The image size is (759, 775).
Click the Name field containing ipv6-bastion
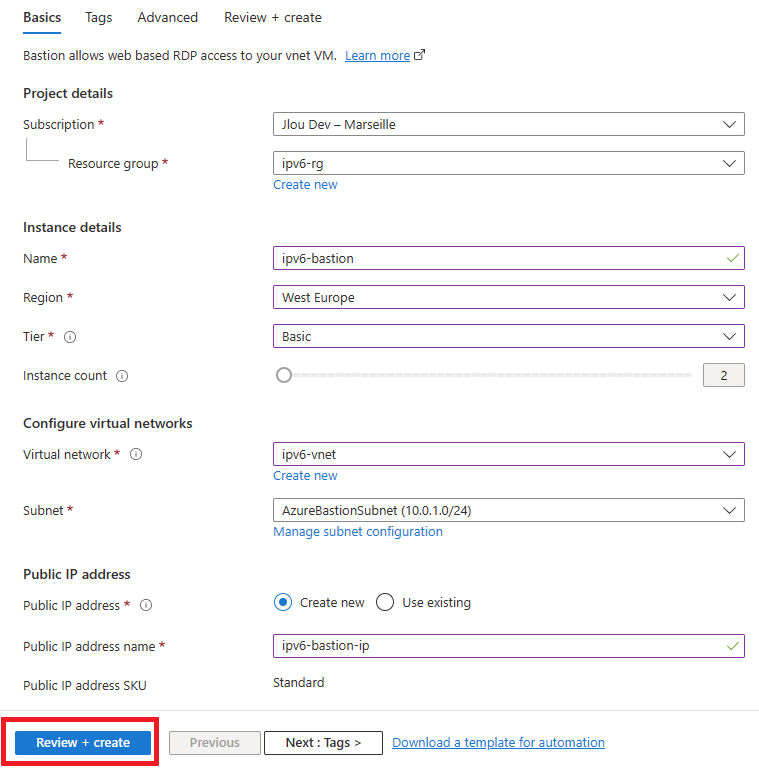[x=508, y=258]
